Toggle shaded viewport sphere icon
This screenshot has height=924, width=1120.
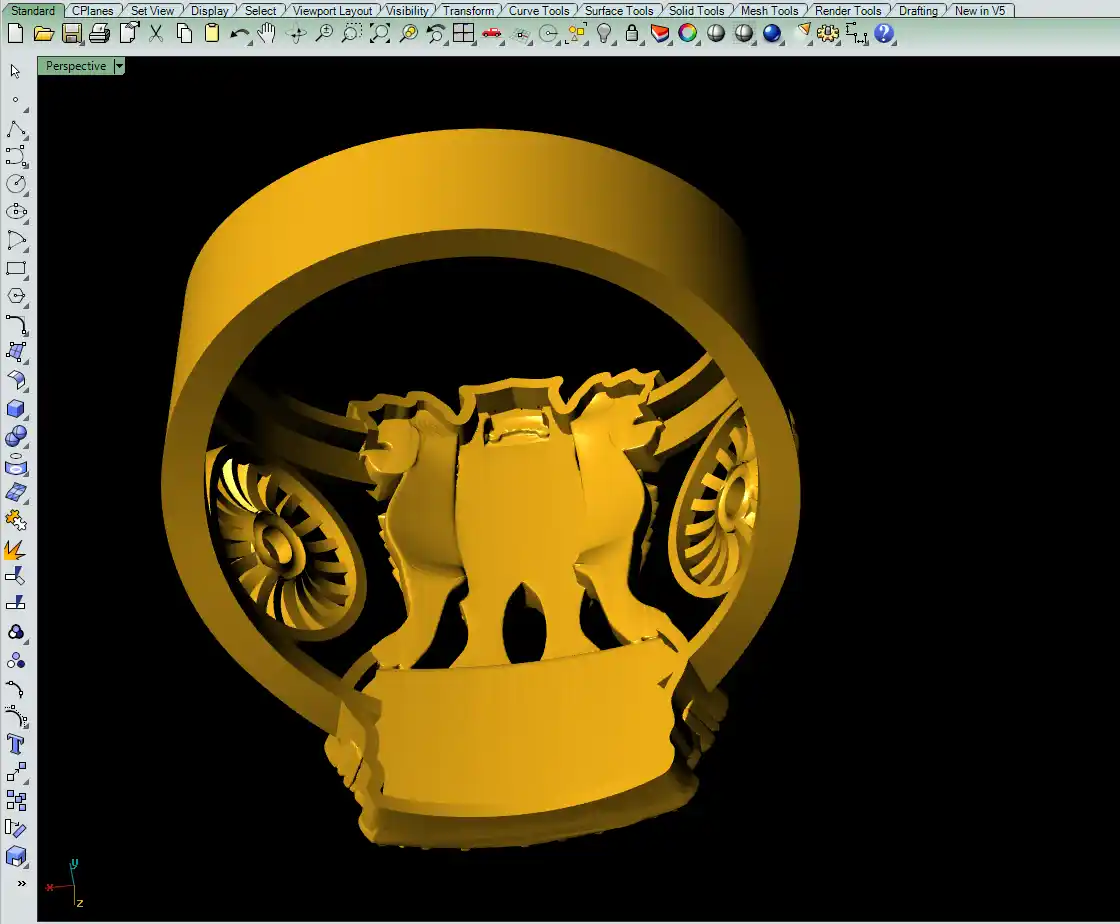[716, 34]
